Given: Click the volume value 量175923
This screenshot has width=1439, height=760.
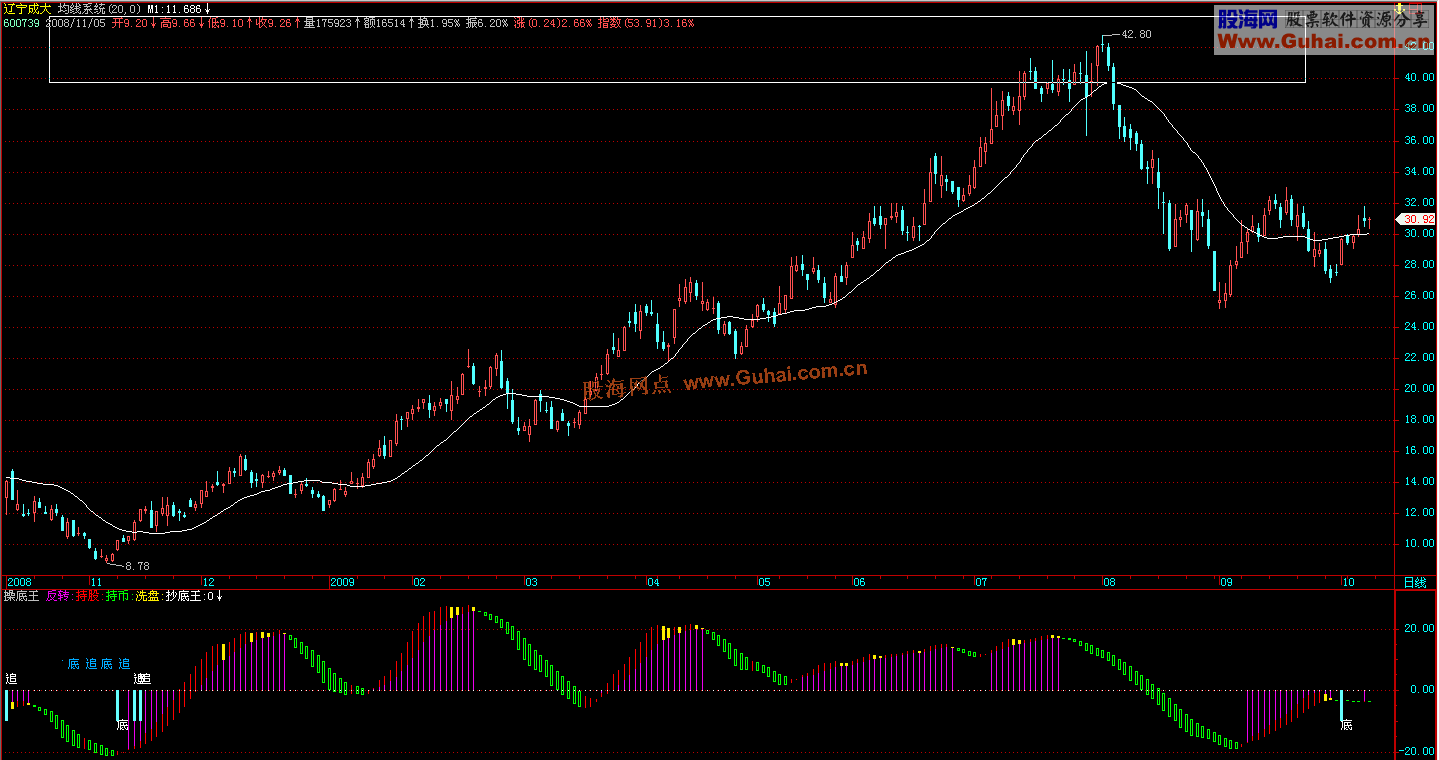Looking at the screenshot, I should click(328, 22).
